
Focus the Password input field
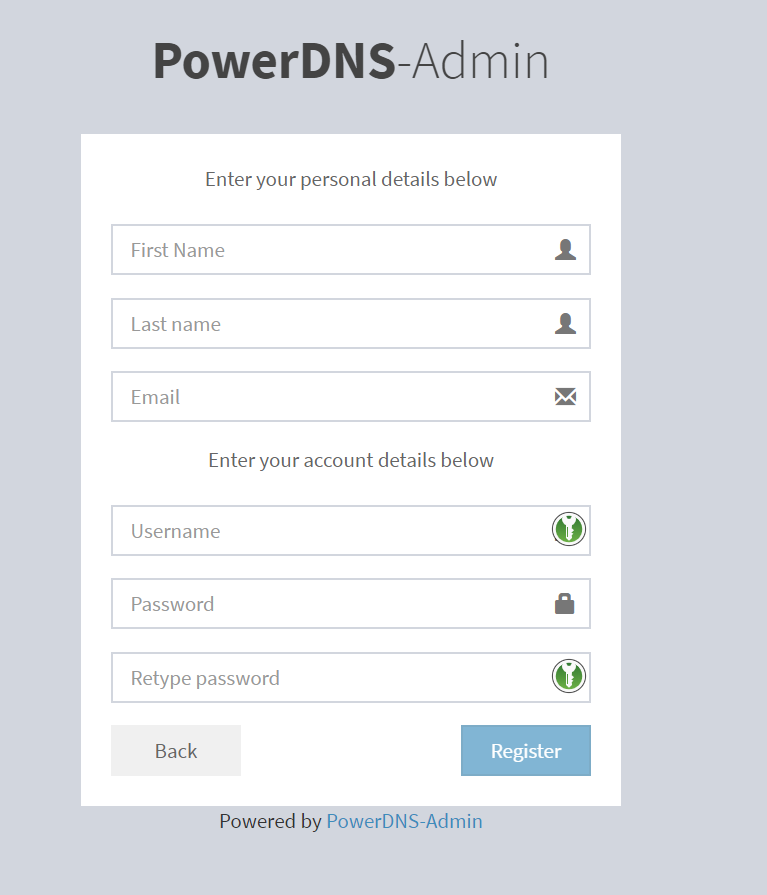click(350, 603)
